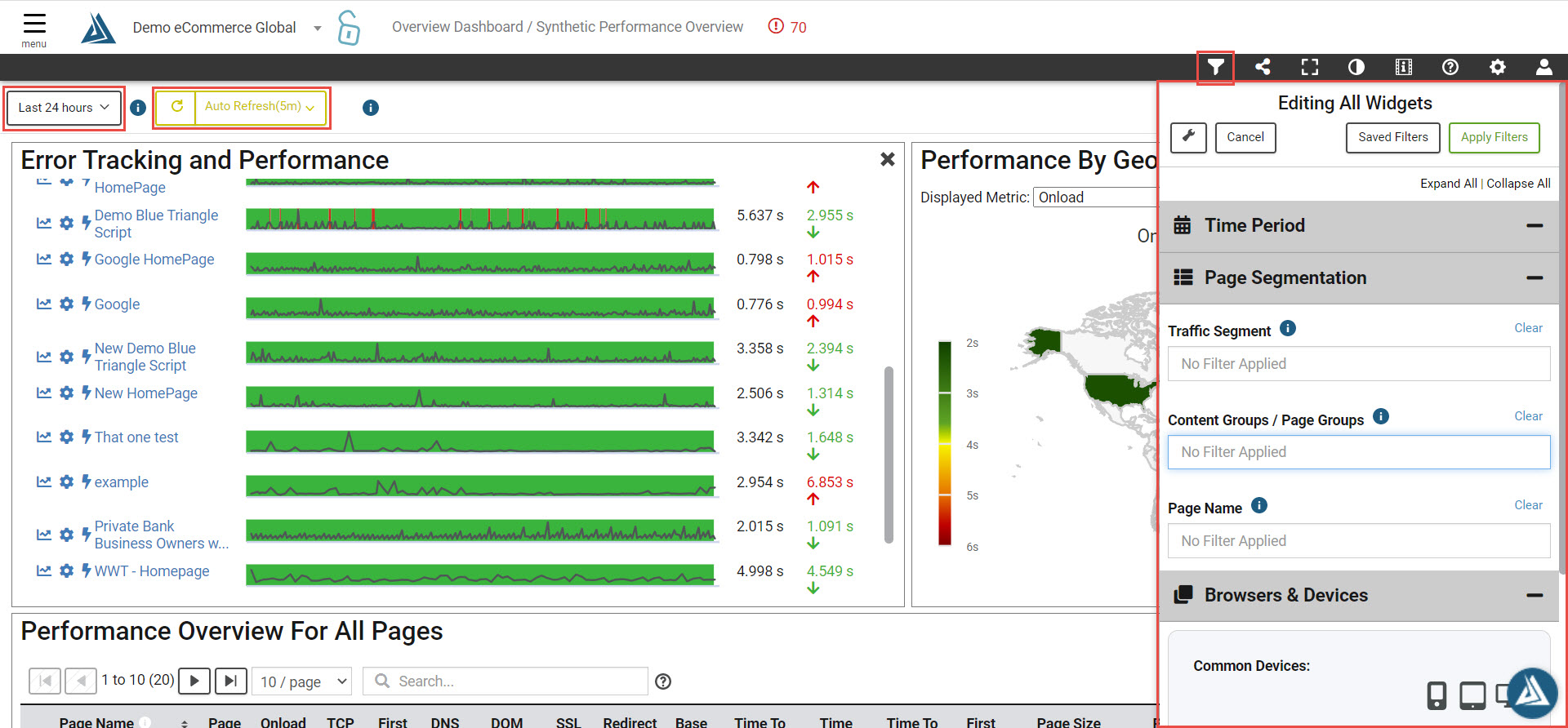
Task: Click lightning icon for example row
Action: 86,482
